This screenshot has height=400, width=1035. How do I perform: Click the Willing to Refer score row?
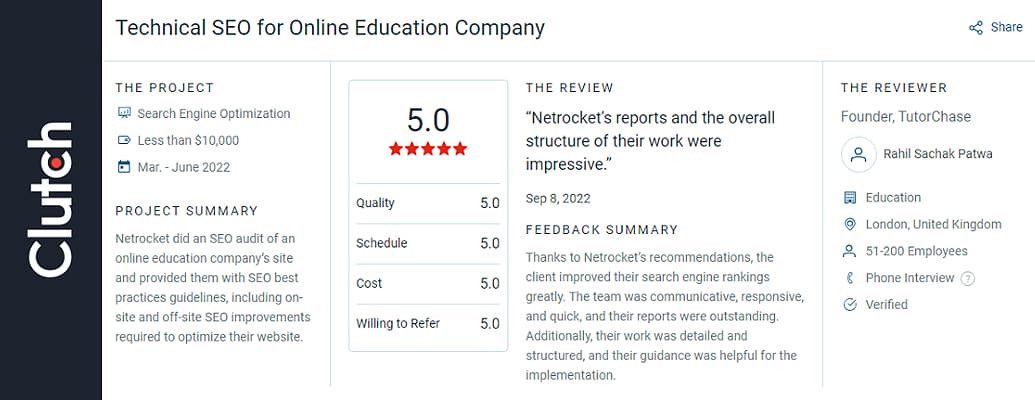click(428, 323)
